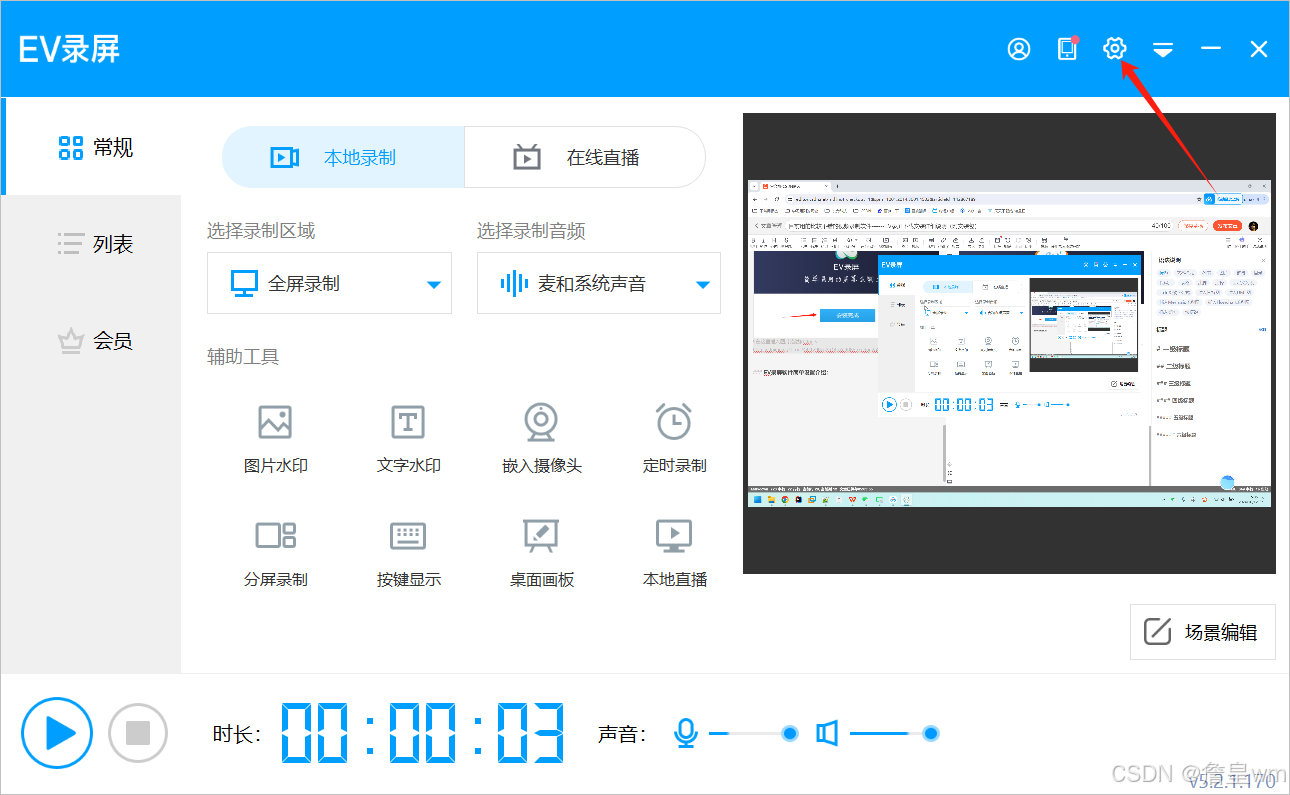Viewport: 1290px width, 795px height.
Task: Mute the system speaker icon
Action: pos(826,733)
